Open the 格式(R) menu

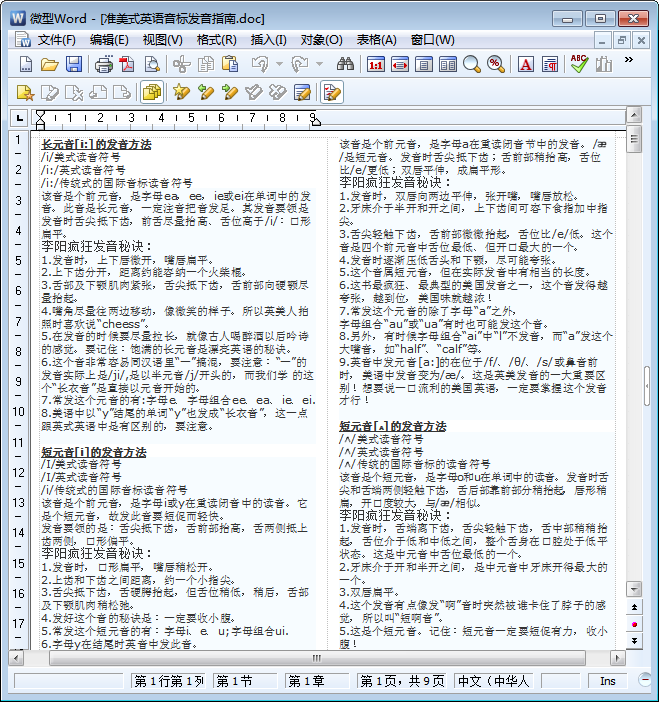(x=216, y=40)
